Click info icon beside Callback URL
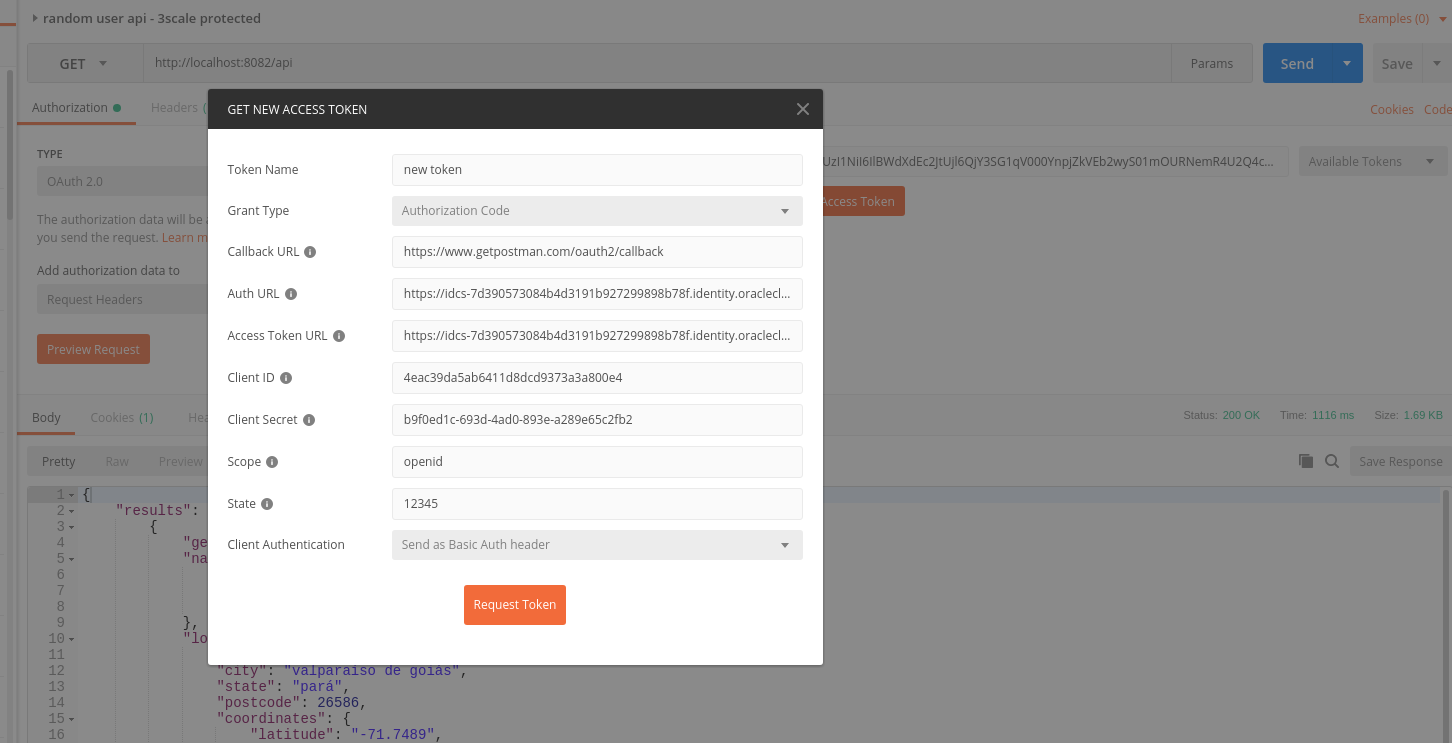1452x743 pixels. pos(310,252)
